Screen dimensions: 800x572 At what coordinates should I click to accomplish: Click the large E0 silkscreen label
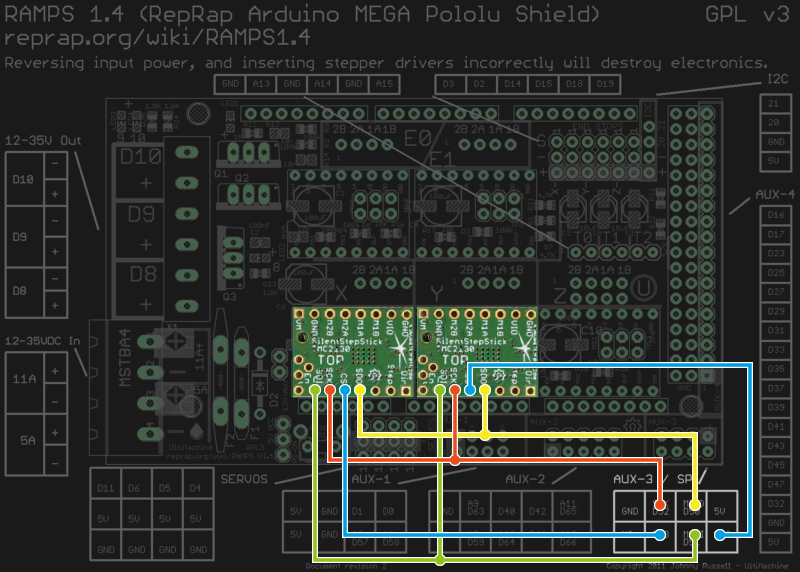click(x=418, y=138)
